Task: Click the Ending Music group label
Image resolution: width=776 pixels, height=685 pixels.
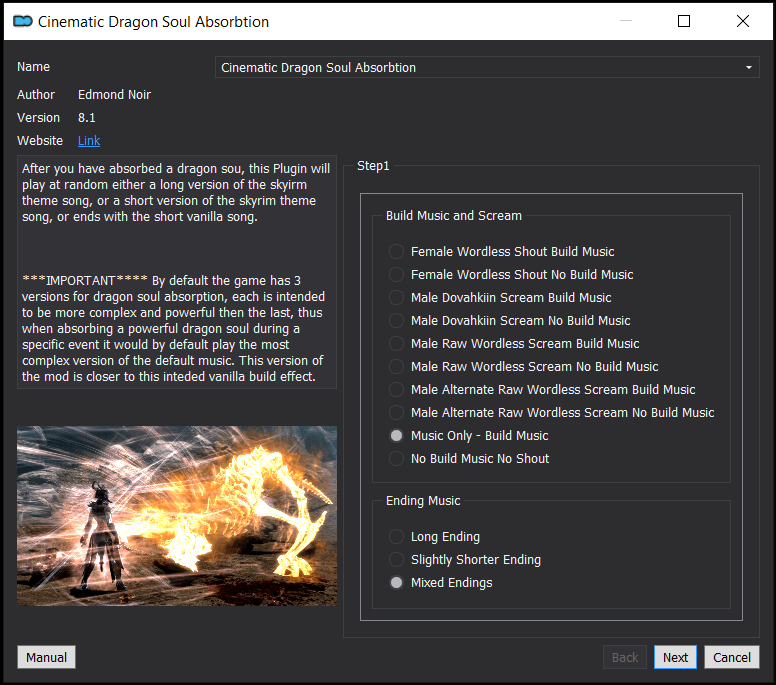Action: tap(423, 501)
